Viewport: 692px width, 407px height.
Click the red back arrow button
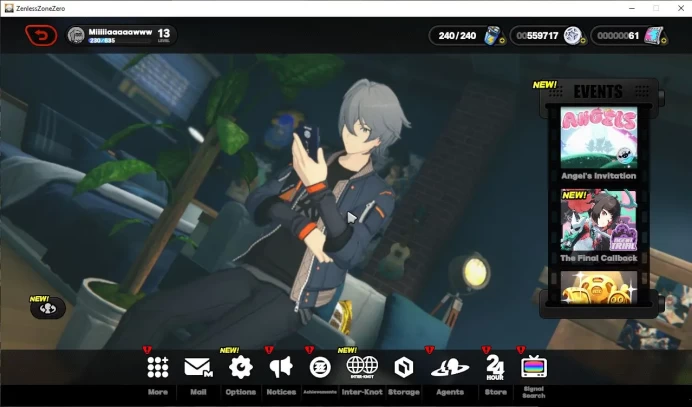(41, 35)
